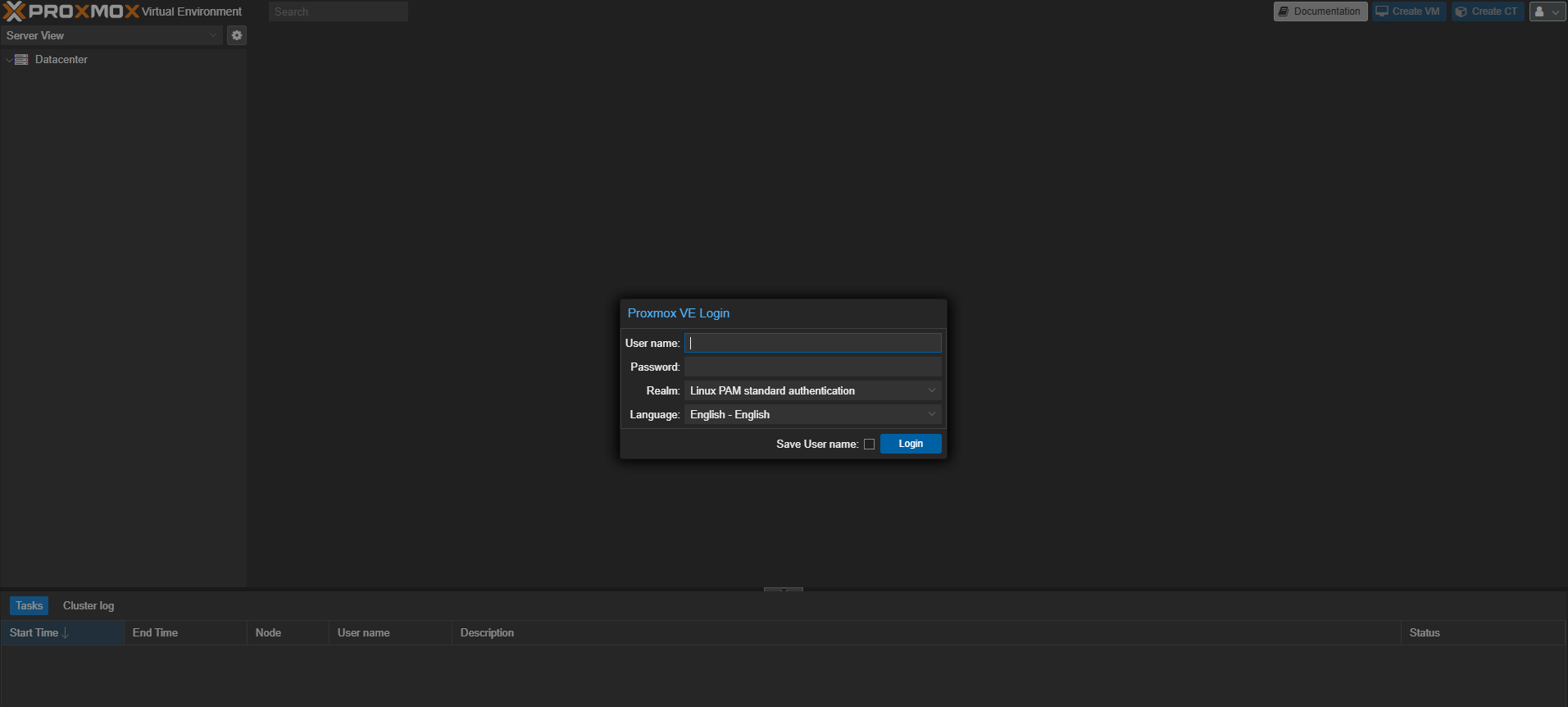Image resolution: width=1568 pixels, height=707 pixels.
Task: Click the Proxmox VE Login title
Action: click(x=679, y=313)
